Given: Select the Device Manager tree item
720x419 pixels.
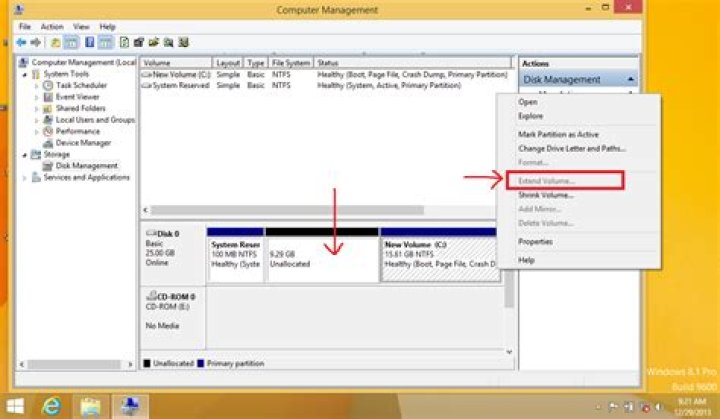Looking at the screenshot, I should [x=83, y=143].
